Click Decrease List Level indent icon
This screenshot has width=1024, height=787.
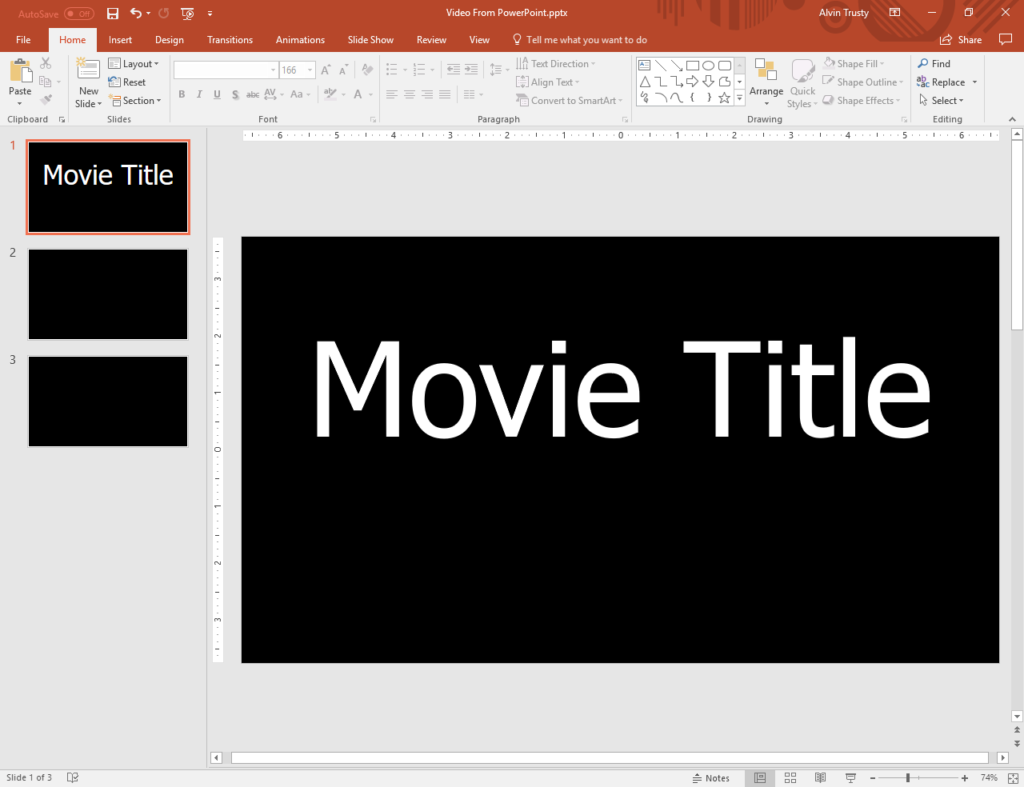pos(453,69)
